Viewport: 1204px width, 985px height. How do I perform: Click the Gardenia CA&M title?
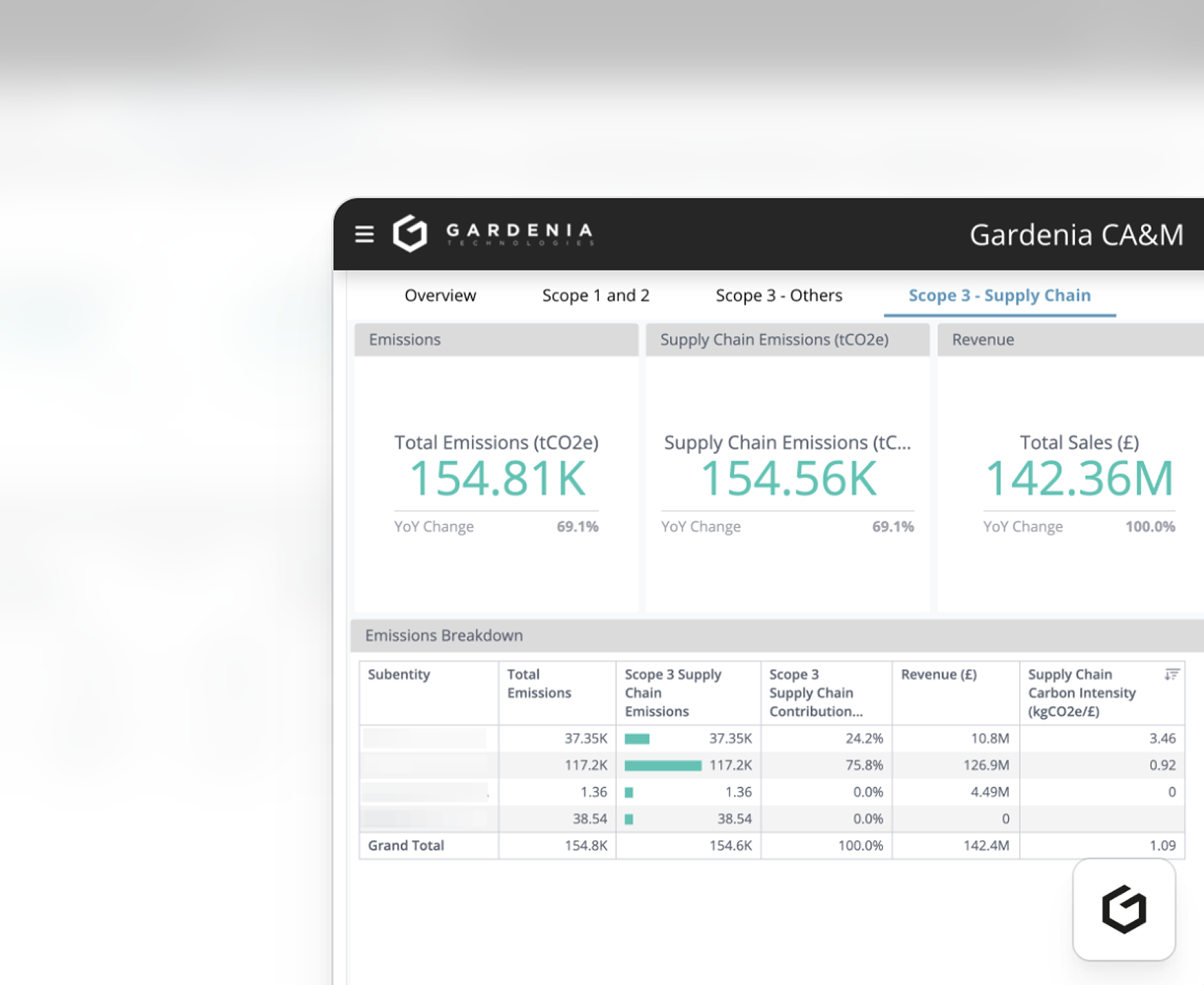pyautogui.click(x=1077, y=235)
